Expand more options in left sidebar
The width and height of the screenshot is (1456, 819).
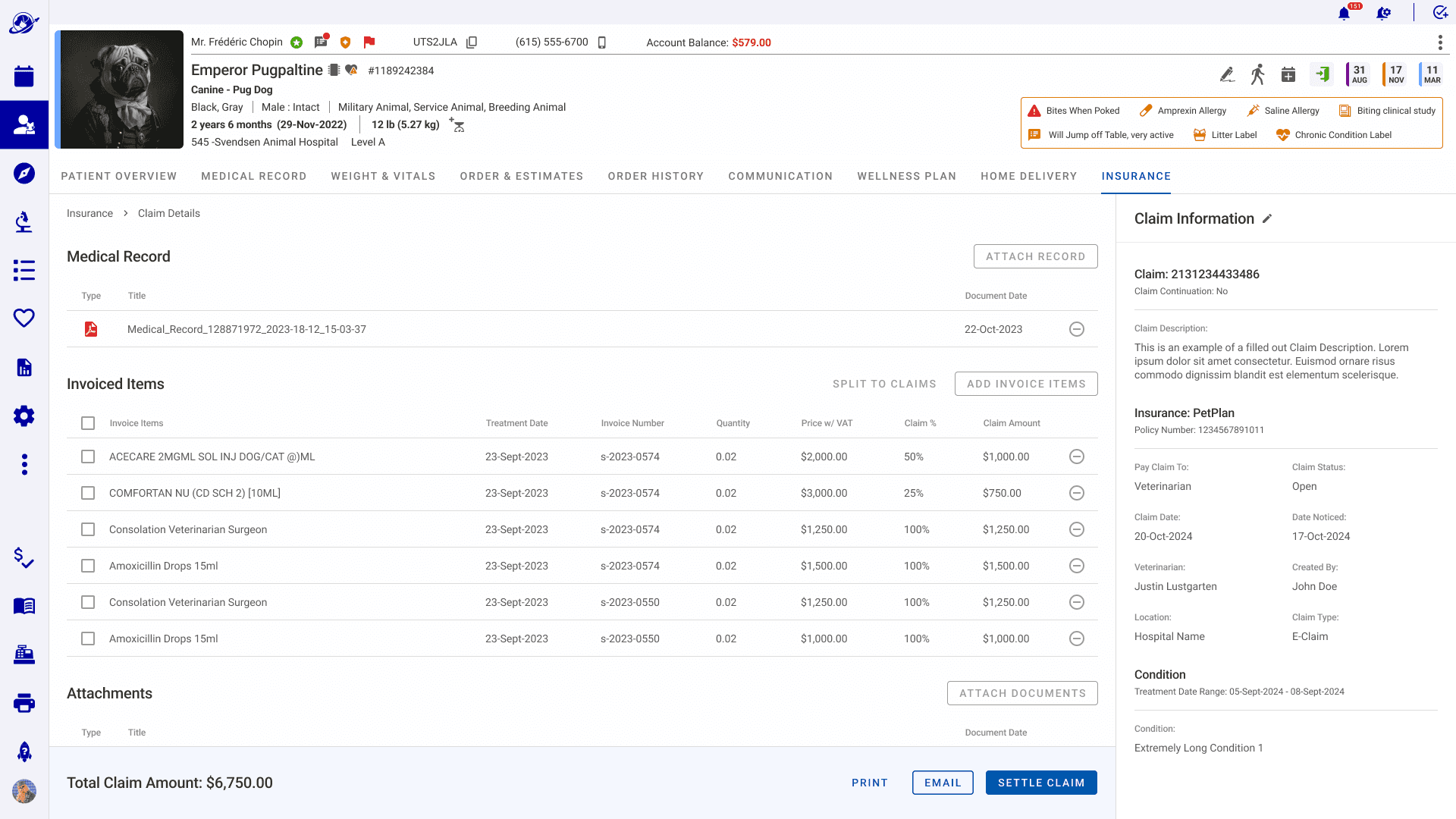[24, 464]
